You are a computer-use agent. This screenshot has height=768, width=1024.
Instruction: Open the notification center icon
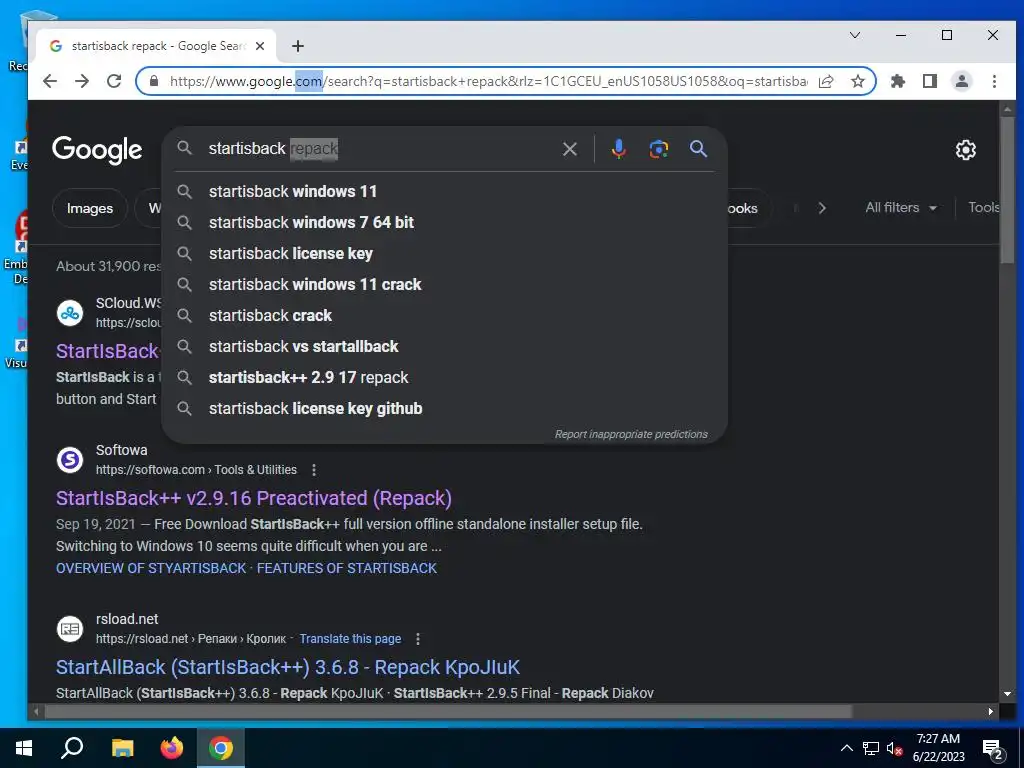[x=993, y=749]
